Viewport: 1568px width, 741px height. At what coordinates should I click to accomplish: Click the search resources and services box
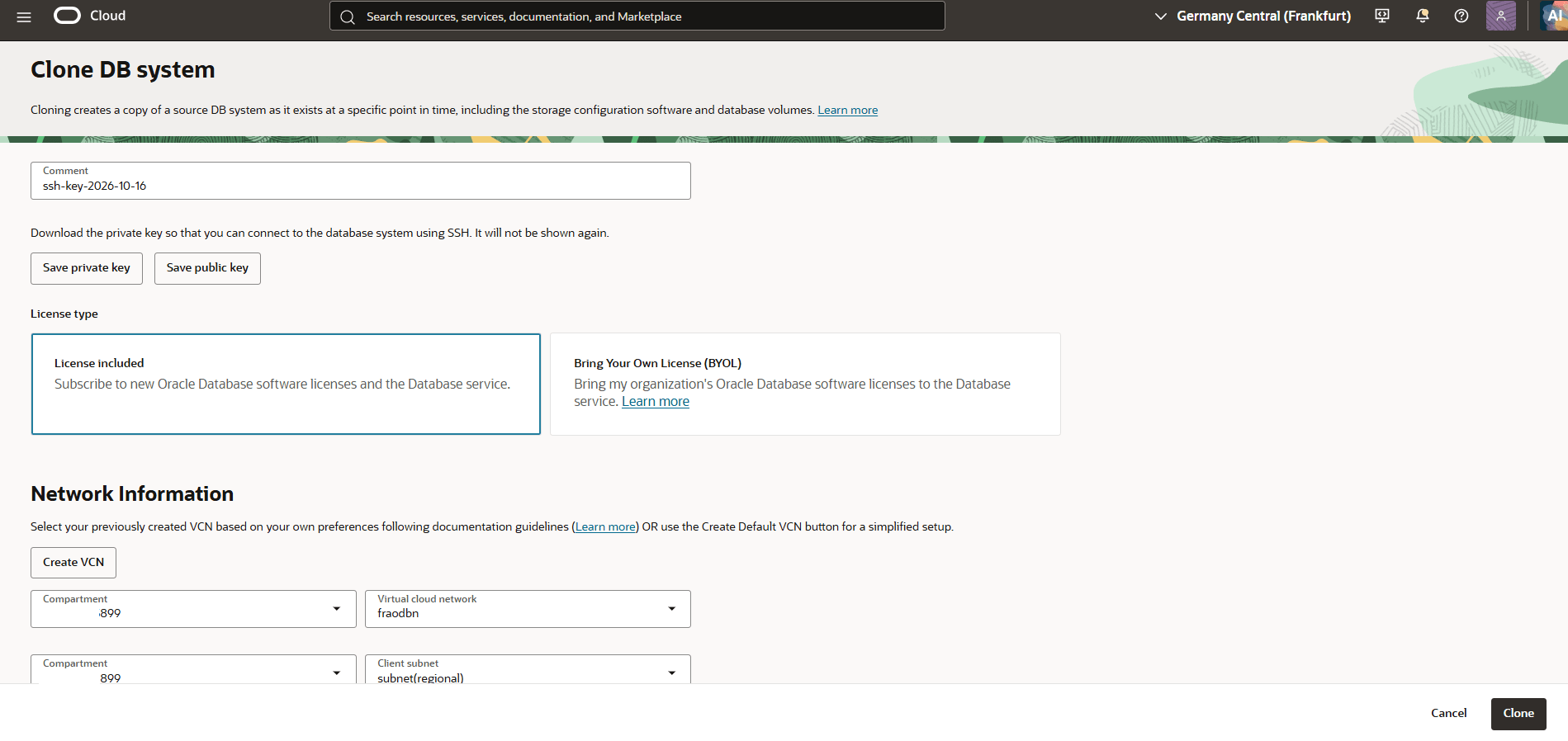pos(637,16)
